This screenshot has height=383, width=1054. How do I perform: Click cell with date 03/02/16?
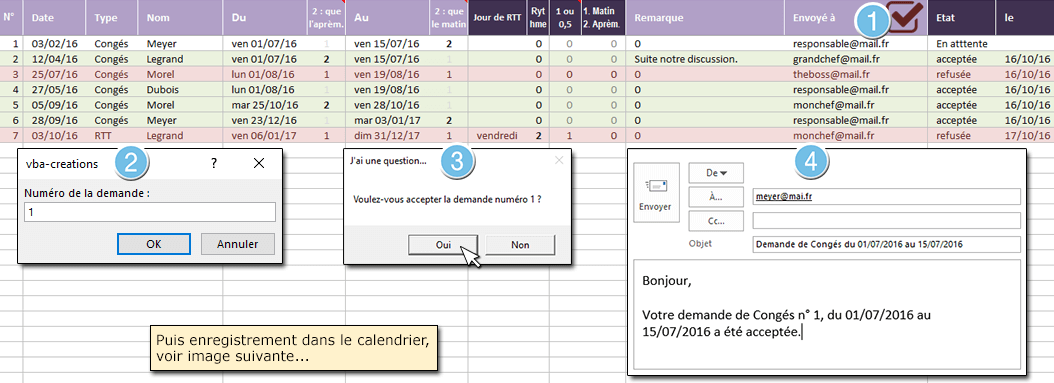[x=55, y=43]
